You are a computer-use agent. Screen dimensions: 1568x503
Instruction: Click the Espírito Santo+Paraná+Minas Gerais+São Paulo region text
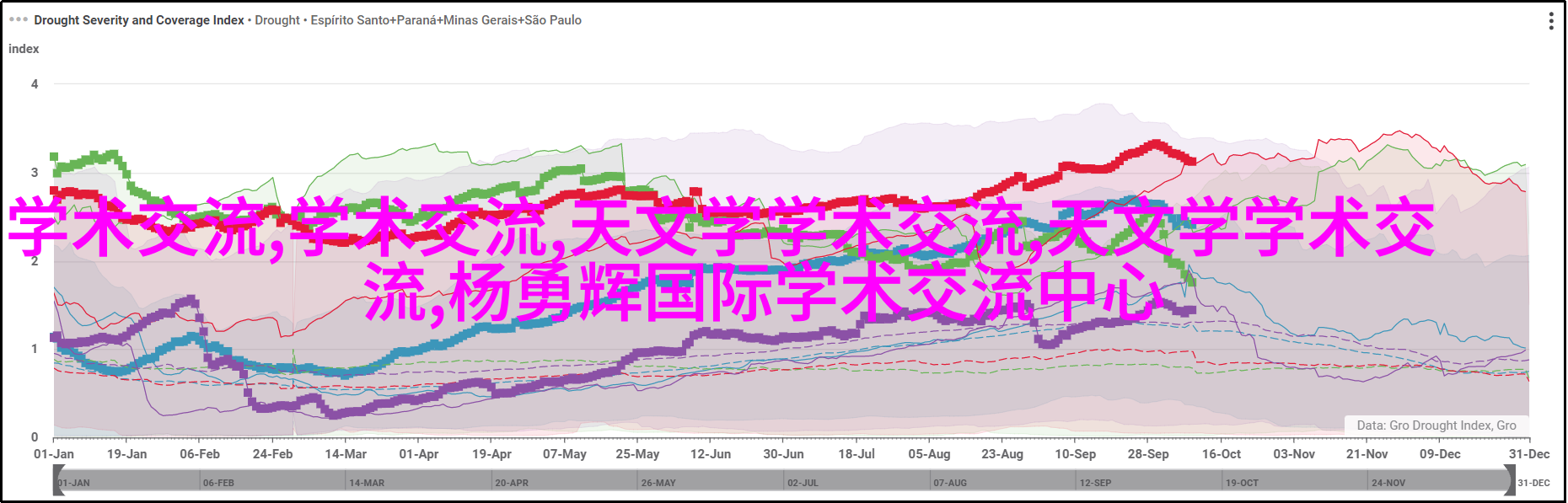446,20
